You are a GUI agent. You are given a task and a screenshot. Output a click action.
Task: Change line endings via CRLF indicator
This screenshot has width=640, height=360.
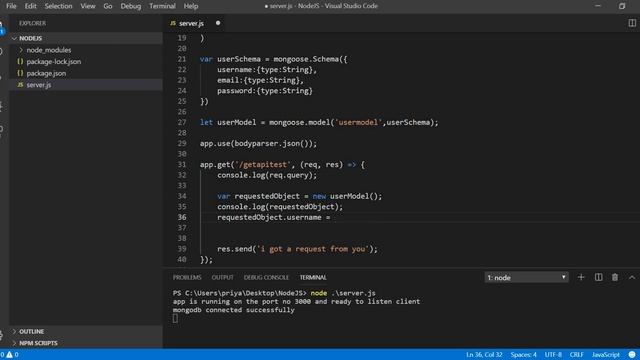[x=576, y=355]
